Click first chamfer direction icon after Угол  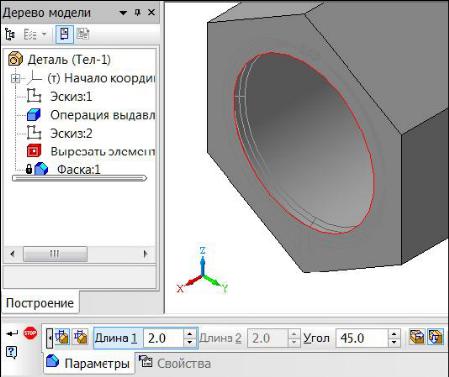[417, 337]
